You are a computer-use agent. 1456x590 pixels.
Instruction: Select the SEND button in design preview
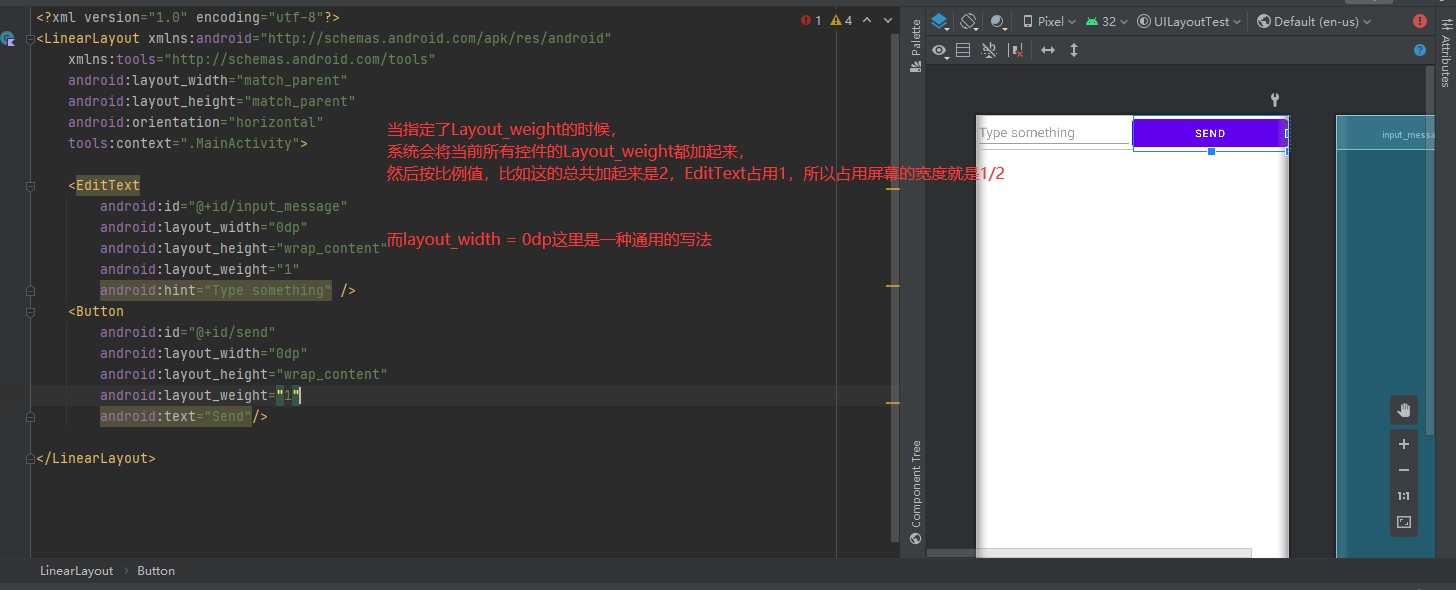(x=1210, y=134)
